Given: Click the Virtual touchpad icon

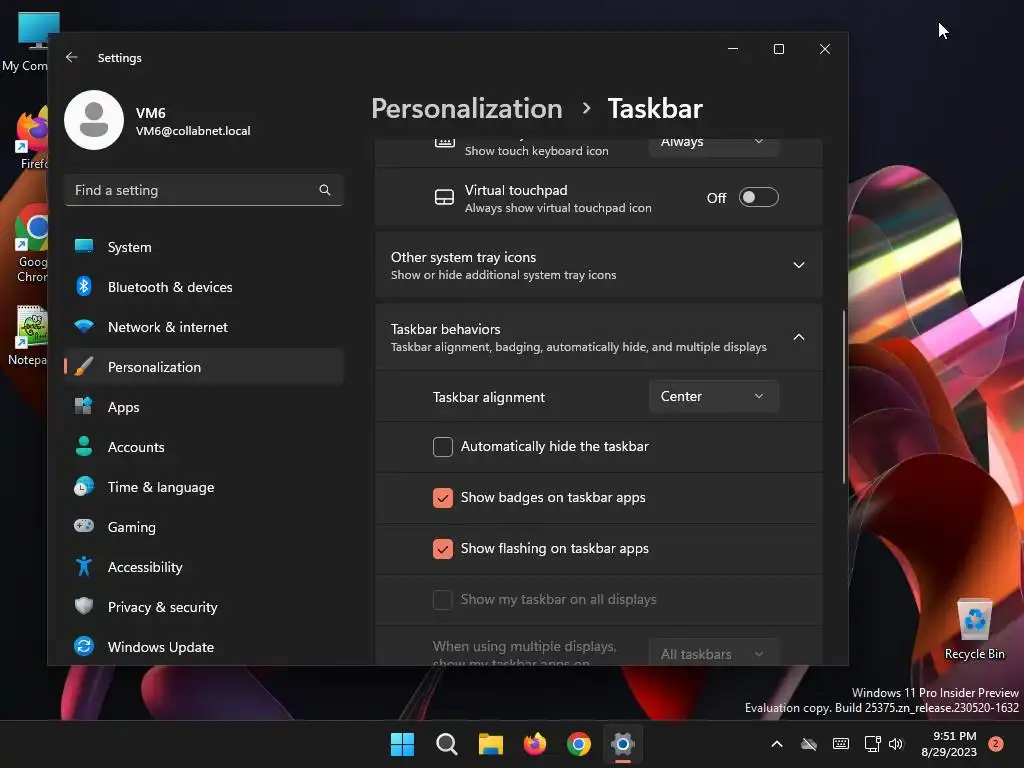Looking at the screenshot, I should [445, 197].
